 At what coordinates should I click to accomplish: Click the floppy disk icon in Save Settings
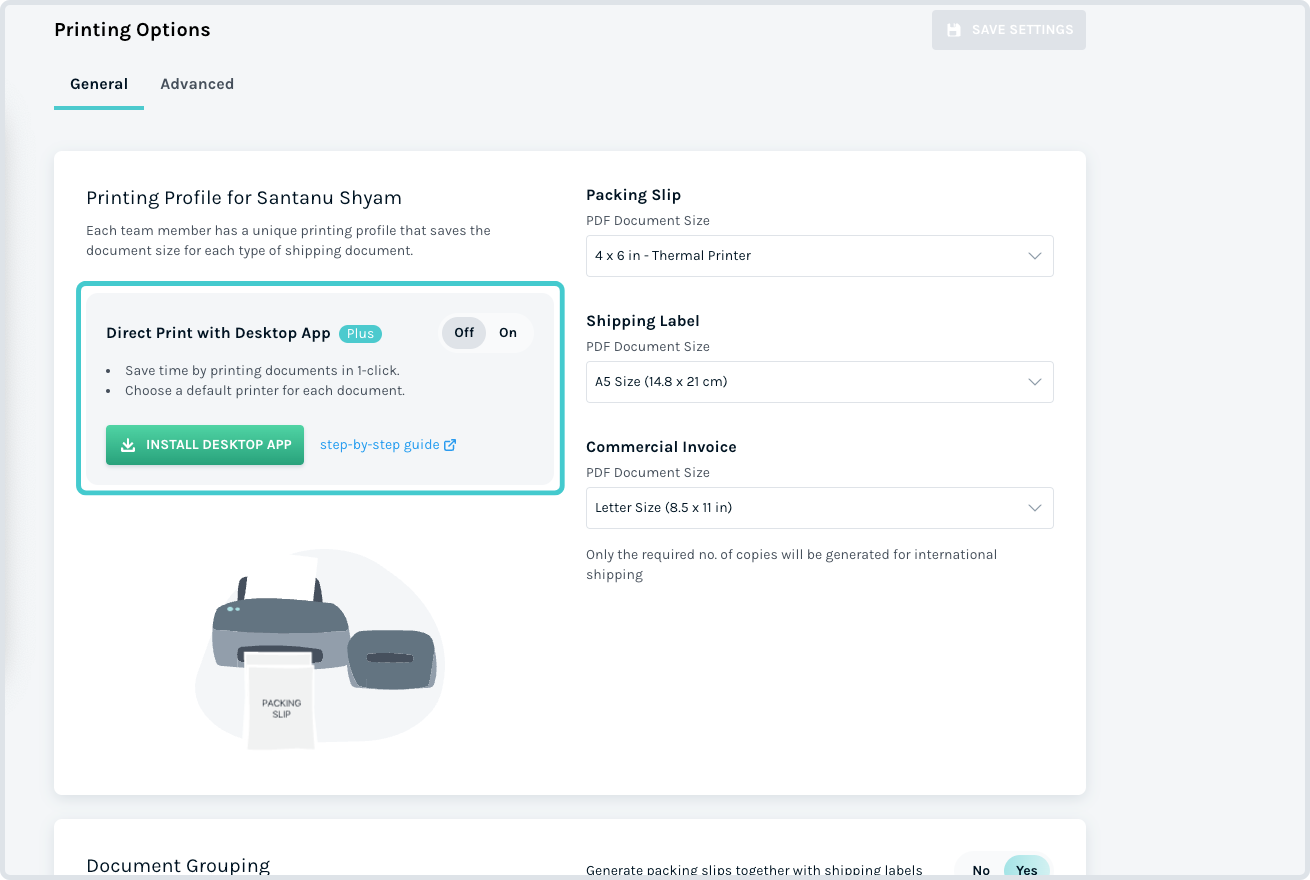click(x=954, y=30)
